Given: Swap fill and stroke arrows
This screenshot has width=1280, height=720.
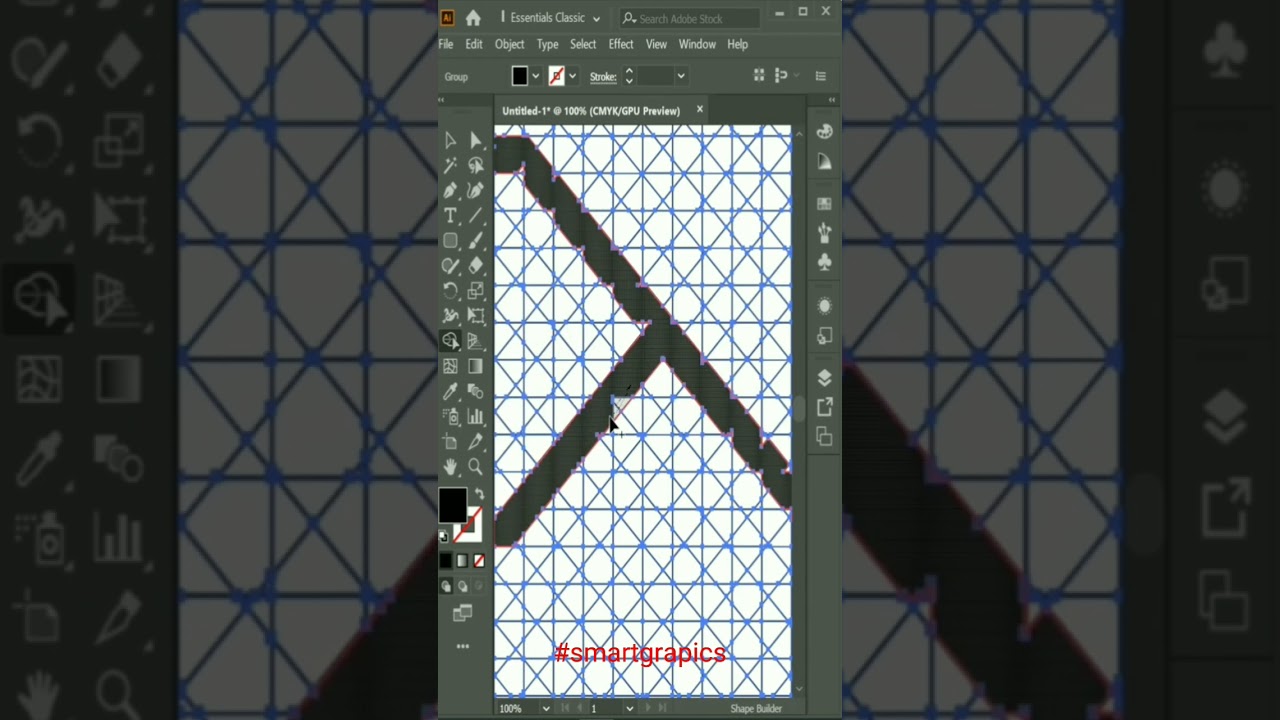Looking at the screenshot, I should pos(479,494).
